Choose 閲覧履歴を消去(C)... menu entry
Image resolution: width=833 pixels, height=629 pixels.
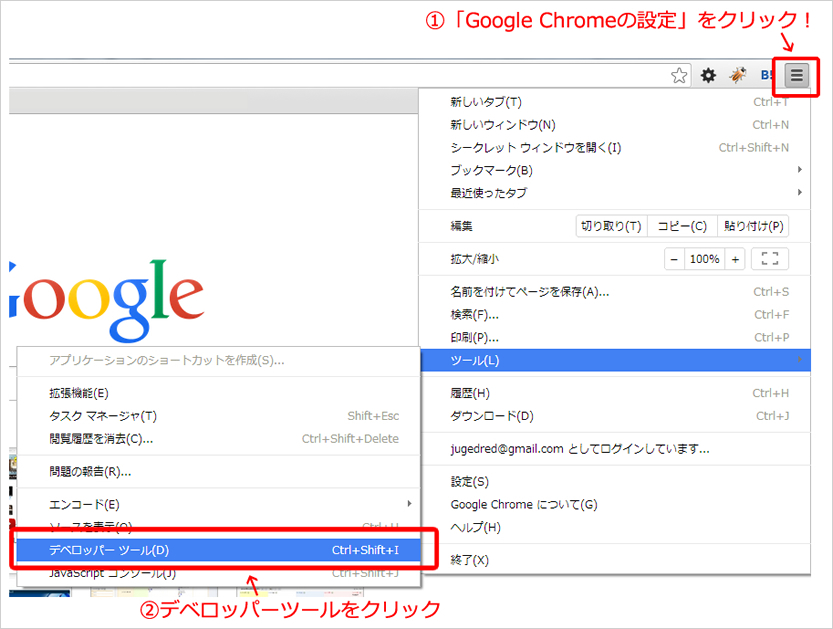click(101, 439)
